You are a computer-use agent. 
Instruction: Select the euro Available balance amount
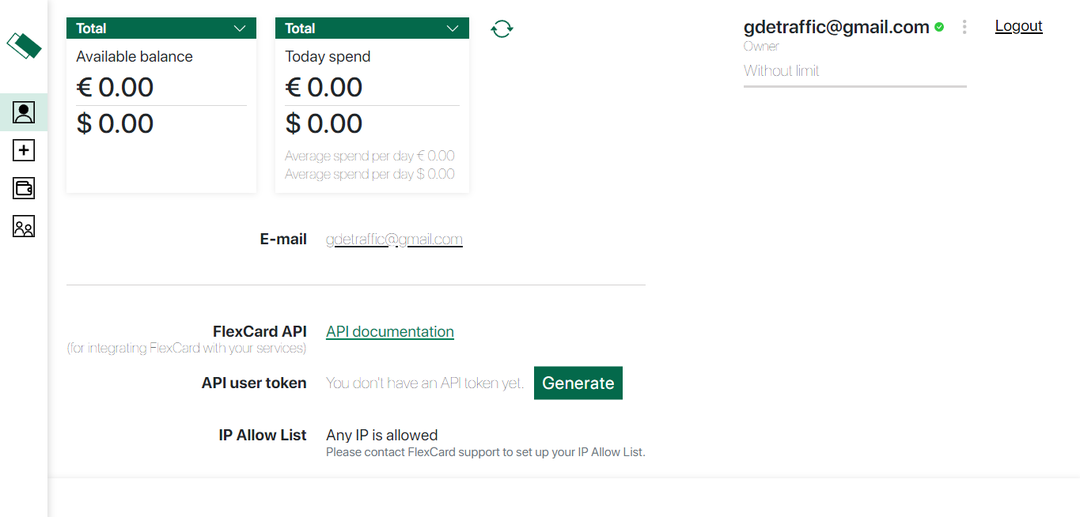116,88
